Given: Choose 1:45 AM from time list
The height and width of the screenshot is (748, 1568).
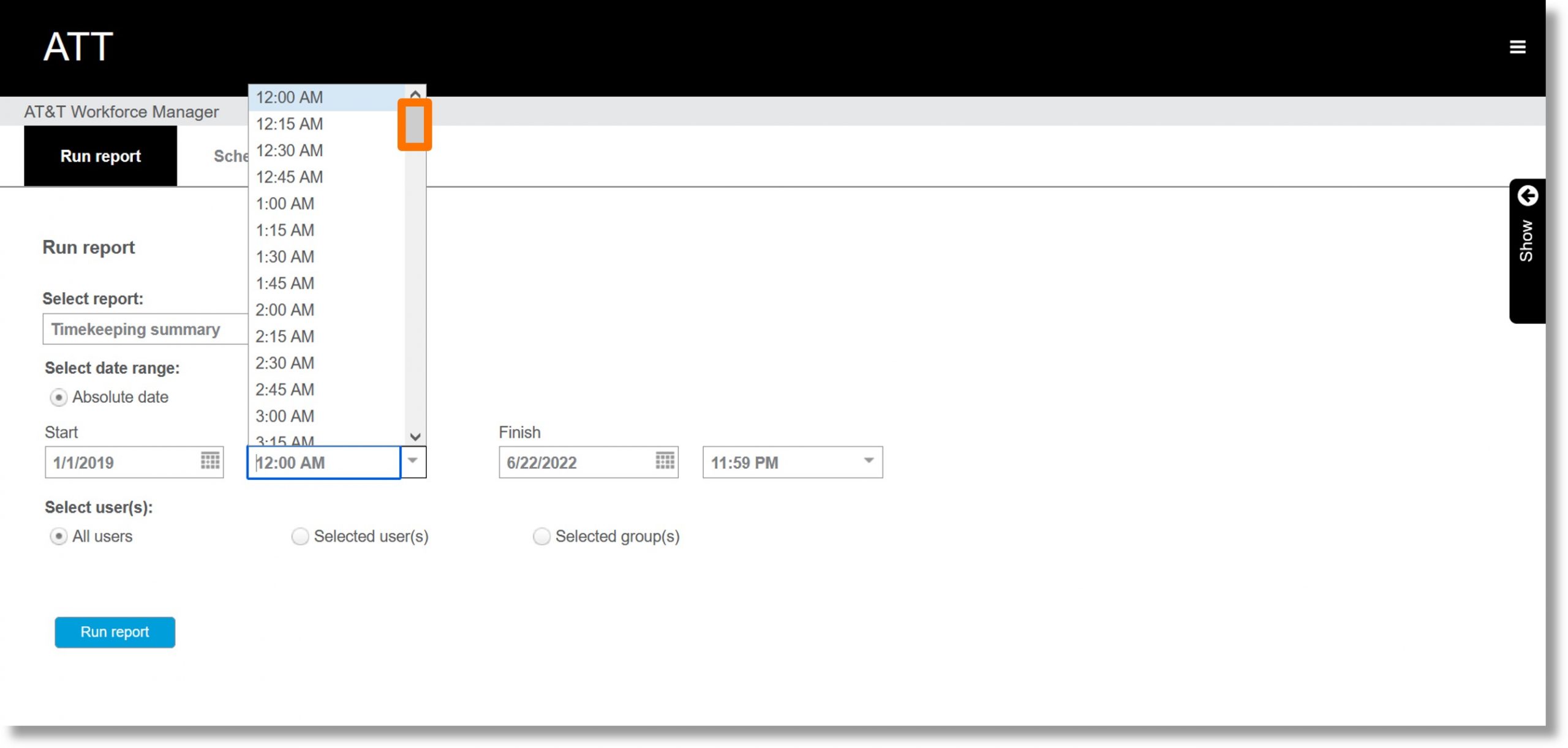Looking at the screenshot, I should (x=326, y=283).
